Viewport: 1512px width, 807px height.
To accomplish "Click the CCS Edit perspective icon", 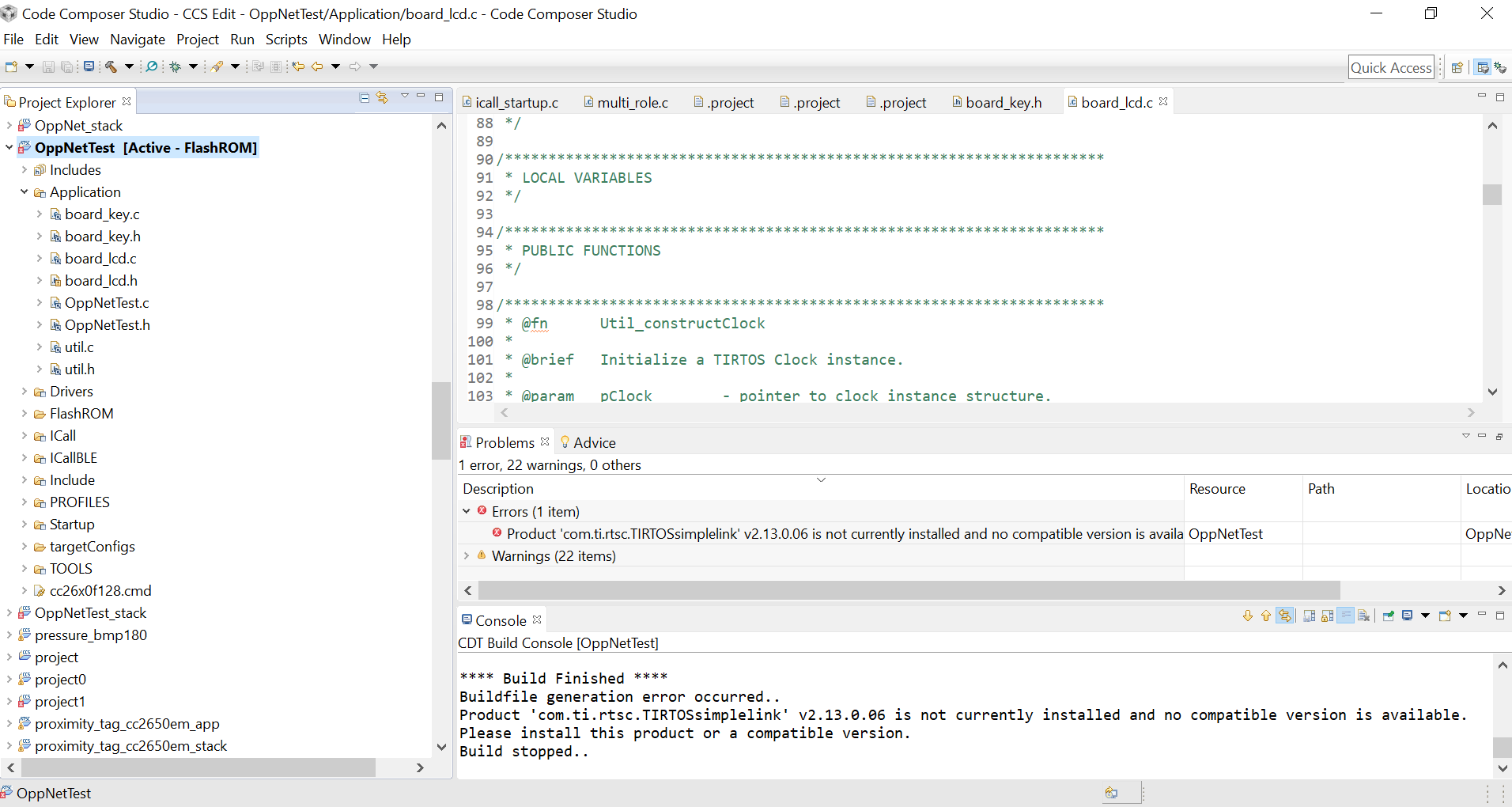I will pos(1483,67).
